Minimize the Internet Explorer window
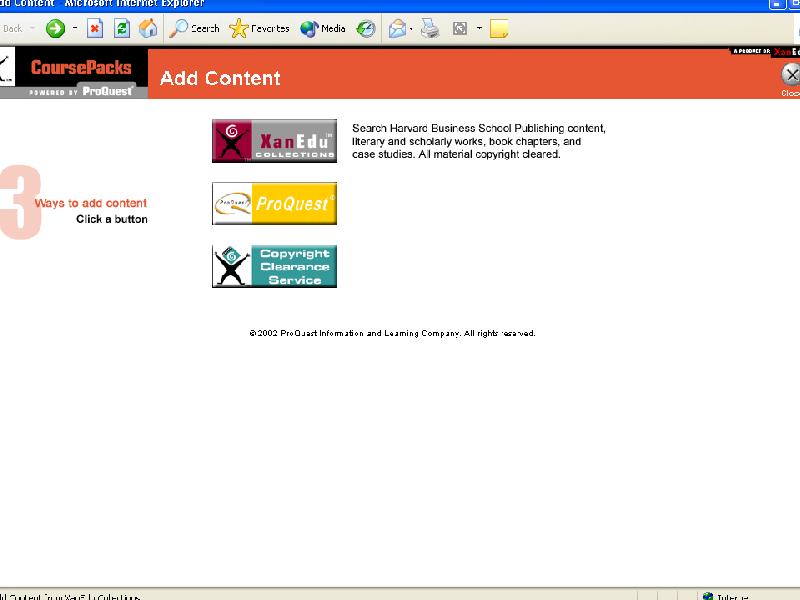Viewport: 800px width, 600px height. pos(777,4)
